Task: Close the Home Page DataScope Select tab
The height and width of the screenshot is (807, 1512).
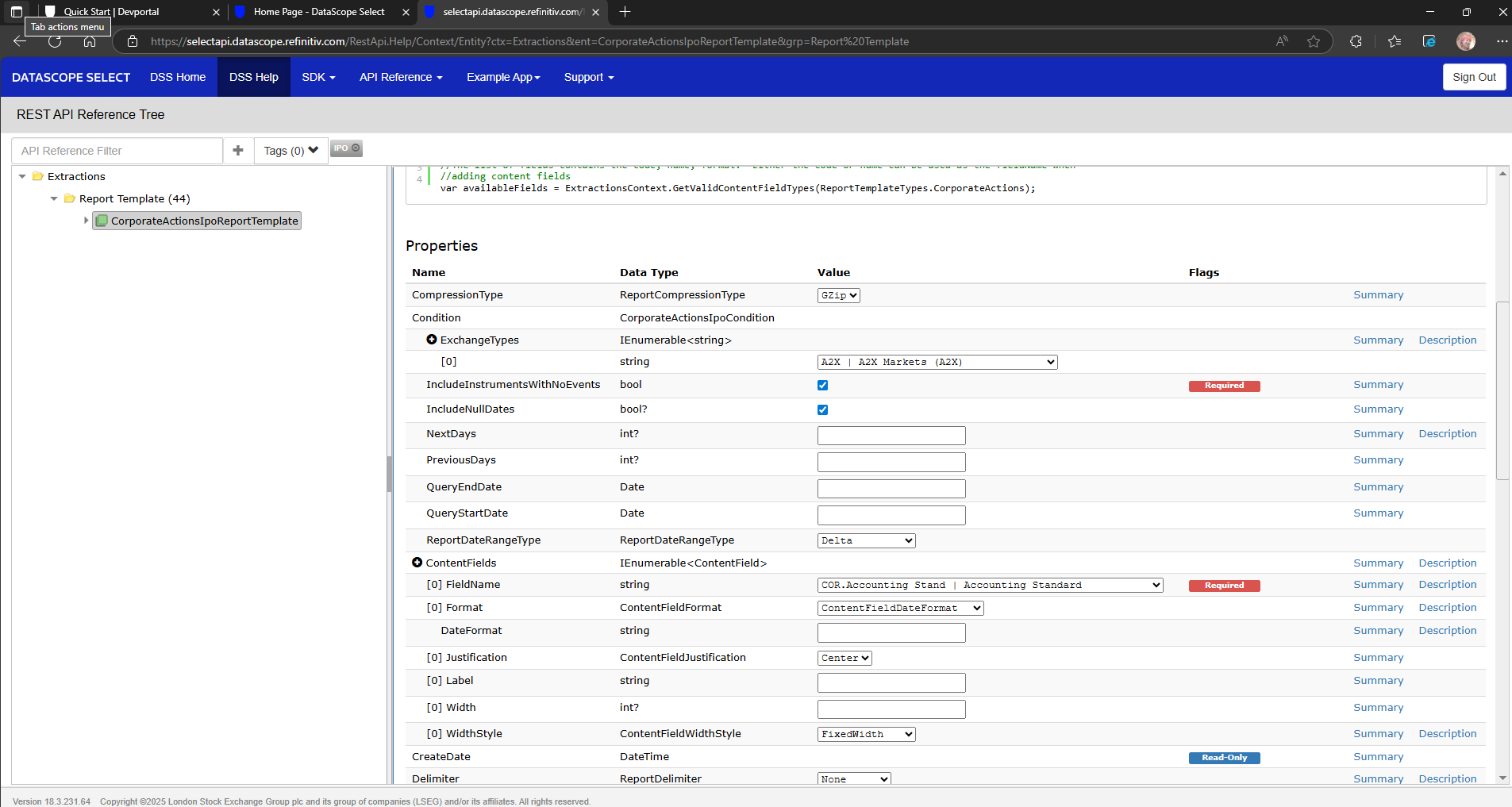Action: [x=406, y=12]
